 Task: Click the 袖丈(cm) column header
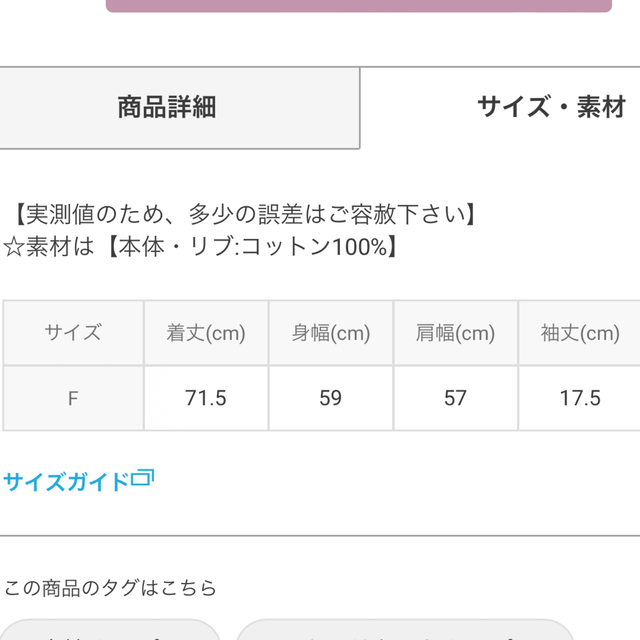tap(580, 333)
